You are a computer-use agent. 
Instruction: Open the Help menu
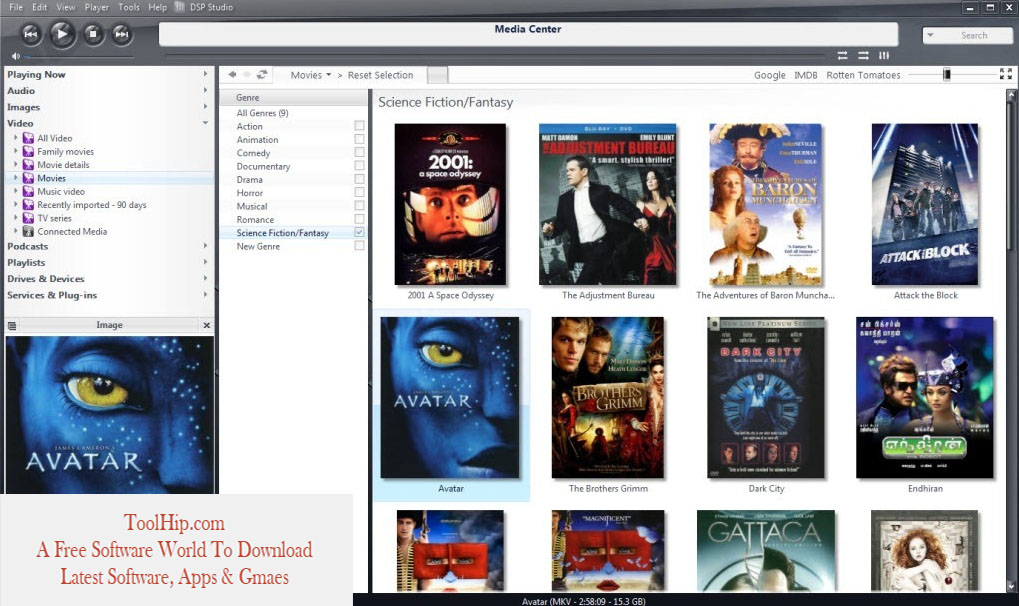tap(157, 7)
